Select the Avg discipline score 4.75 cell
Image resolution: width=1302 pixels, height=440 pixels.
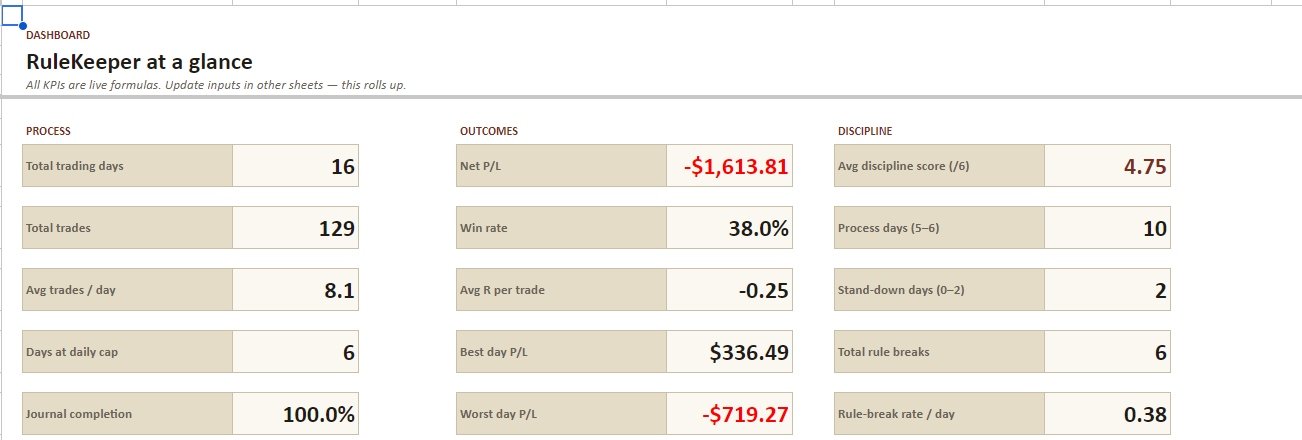[x=1107, y=166]
